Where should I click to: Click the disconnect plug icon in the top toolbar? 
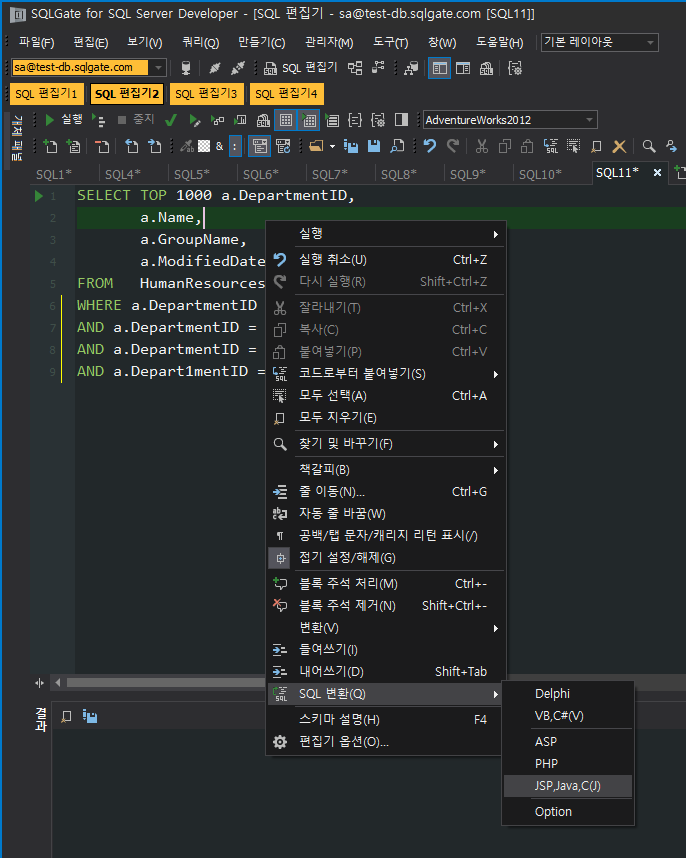(237, 68)
